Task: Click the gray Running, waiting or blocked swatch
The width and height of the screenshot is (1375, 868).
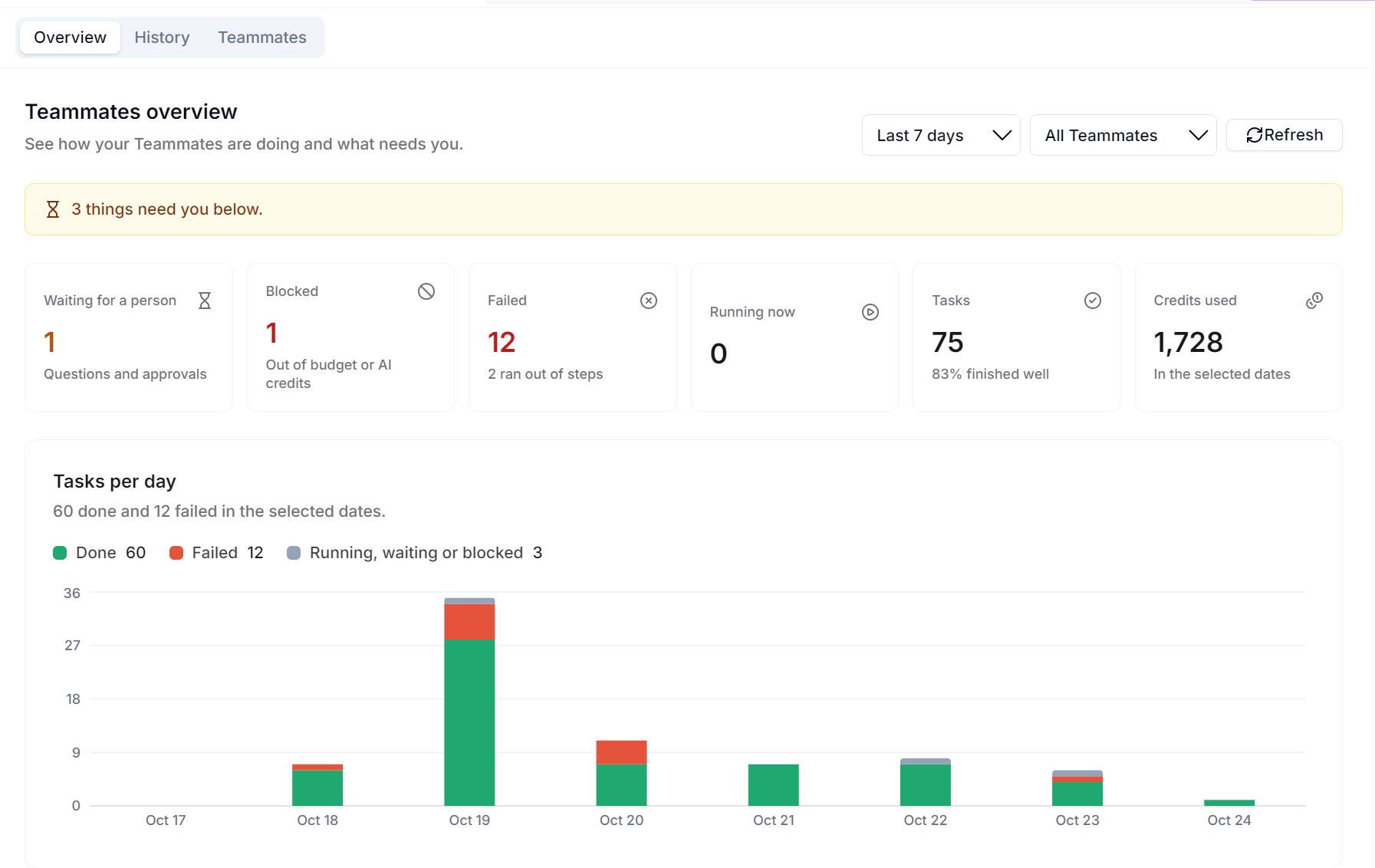Action: (x=294, y=553)
